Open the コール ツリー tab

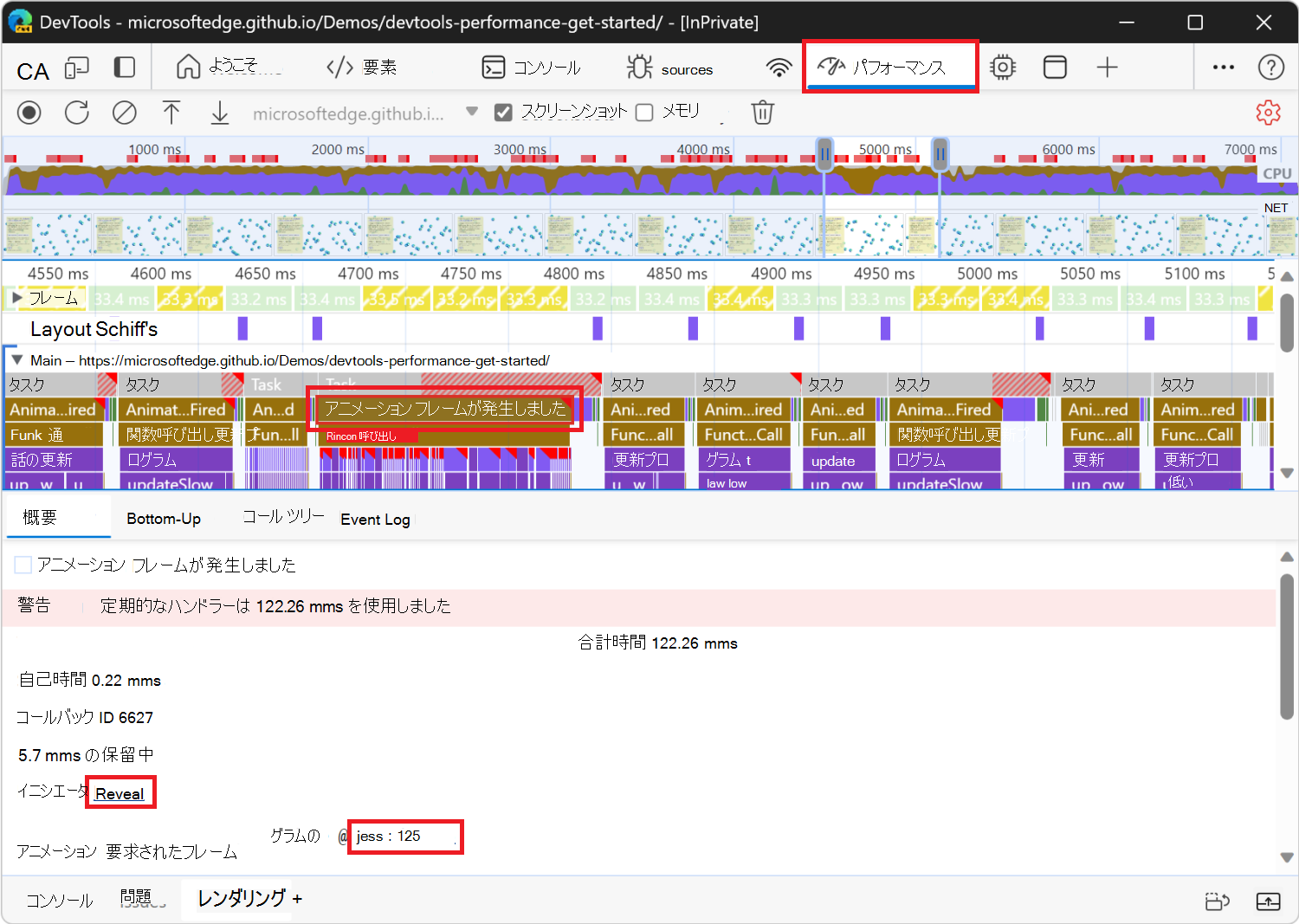(x=283, y=517)
